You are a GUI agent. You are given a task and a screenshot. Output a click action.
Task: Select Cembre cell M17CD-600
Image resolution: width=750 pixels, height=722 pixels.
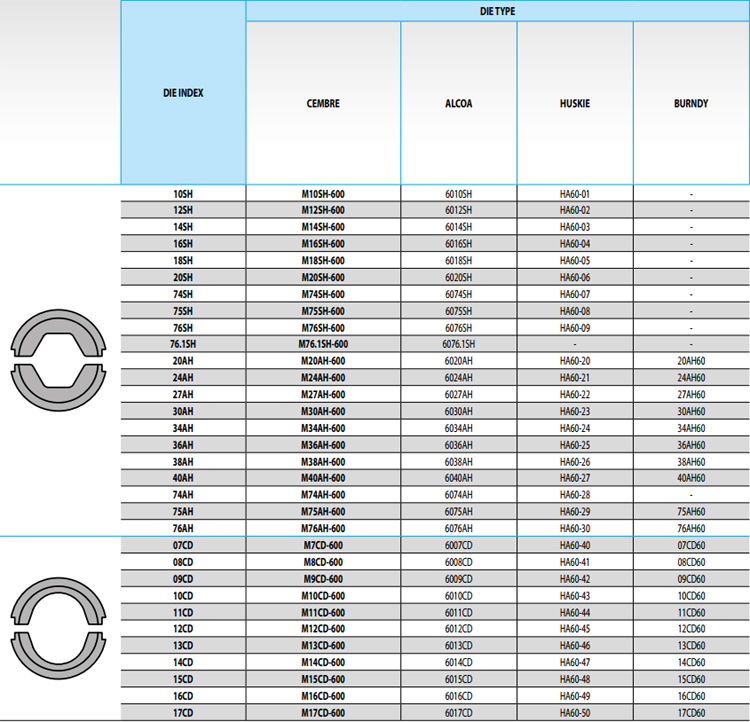click(x=323, y=712)
